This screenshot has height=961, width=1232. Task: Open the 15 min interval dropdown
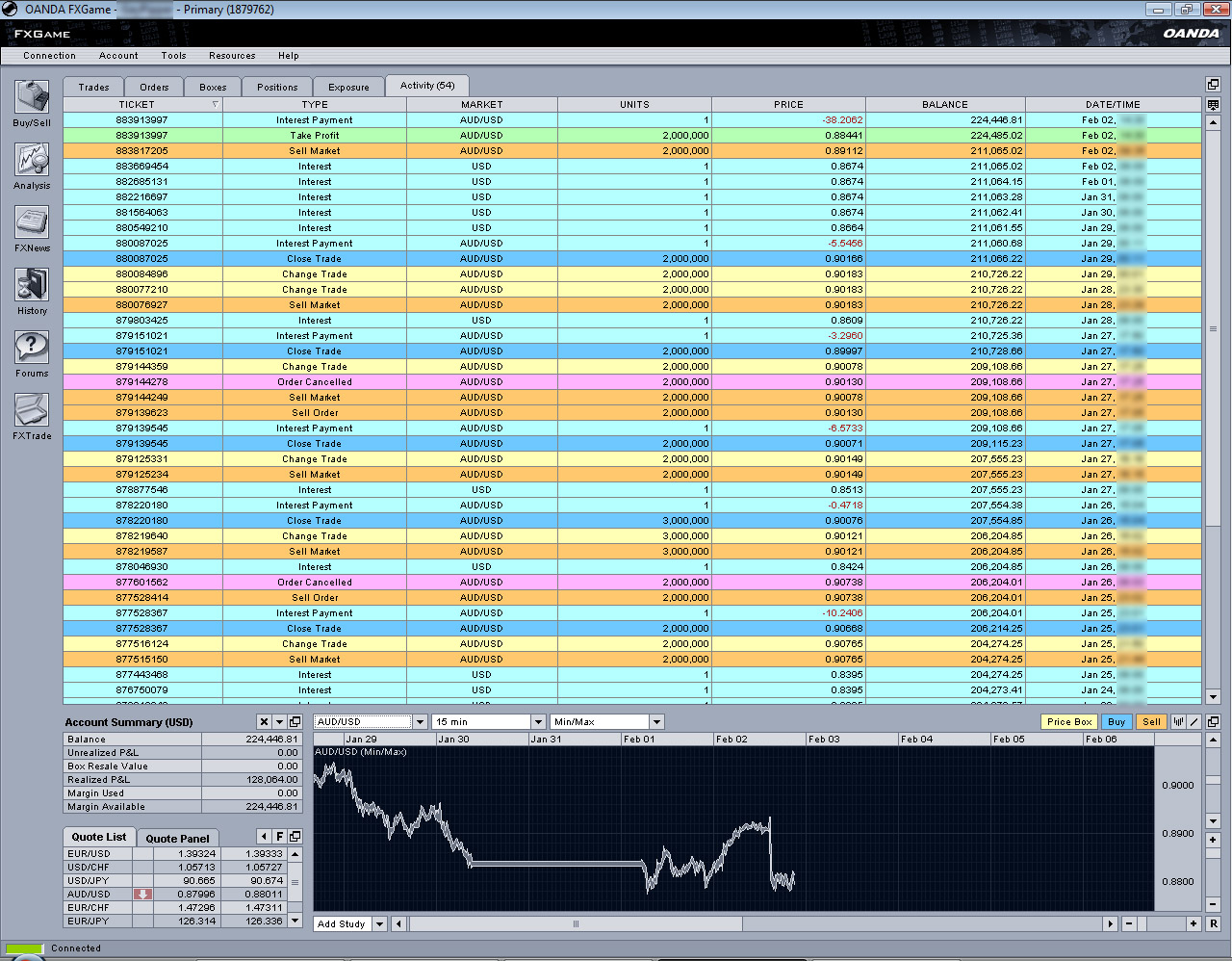538,721
